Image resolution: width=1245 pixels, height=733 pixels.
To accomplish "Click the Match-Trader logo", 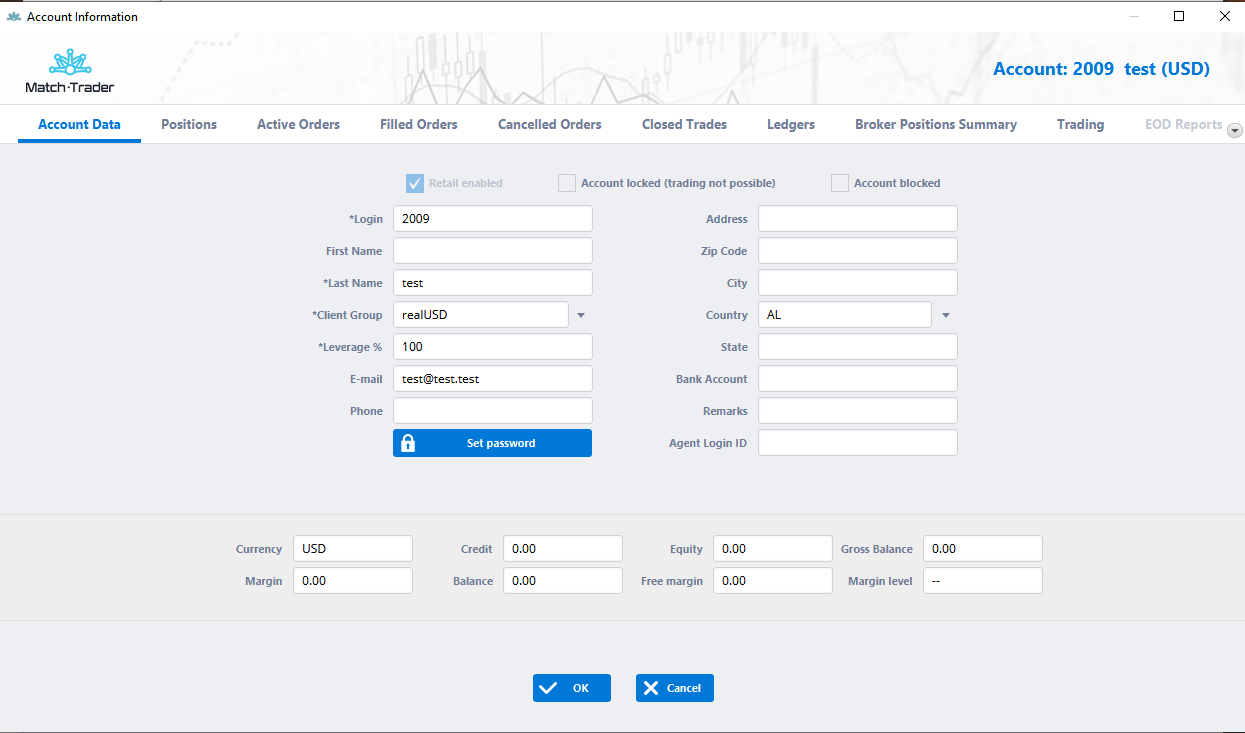I will [x=70, y=70].
